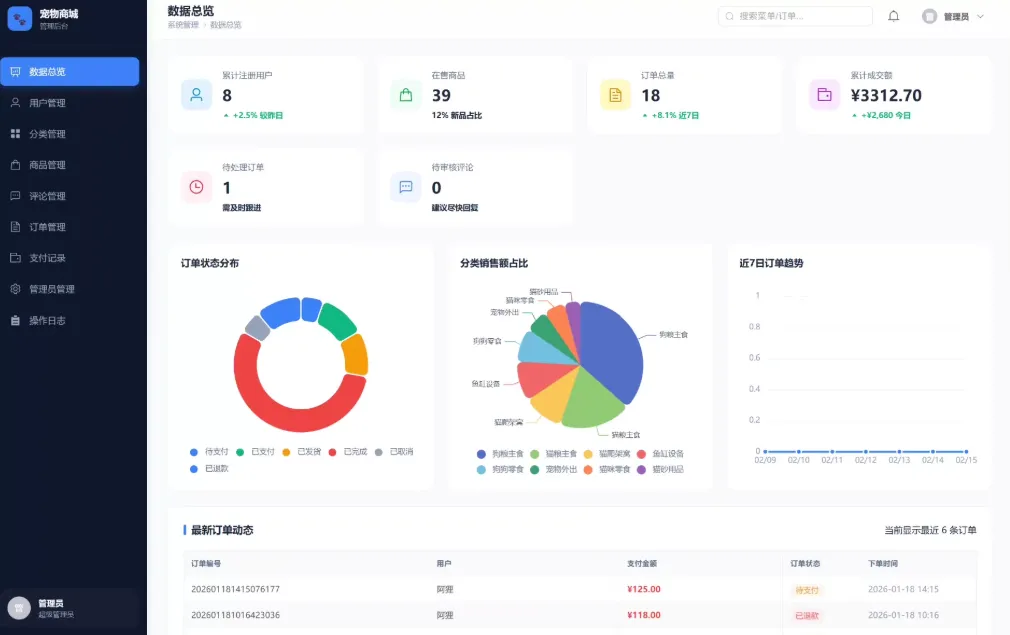Click order number 202601181016423036
This screenshot has height=635, width=1010.
(235, 615)
